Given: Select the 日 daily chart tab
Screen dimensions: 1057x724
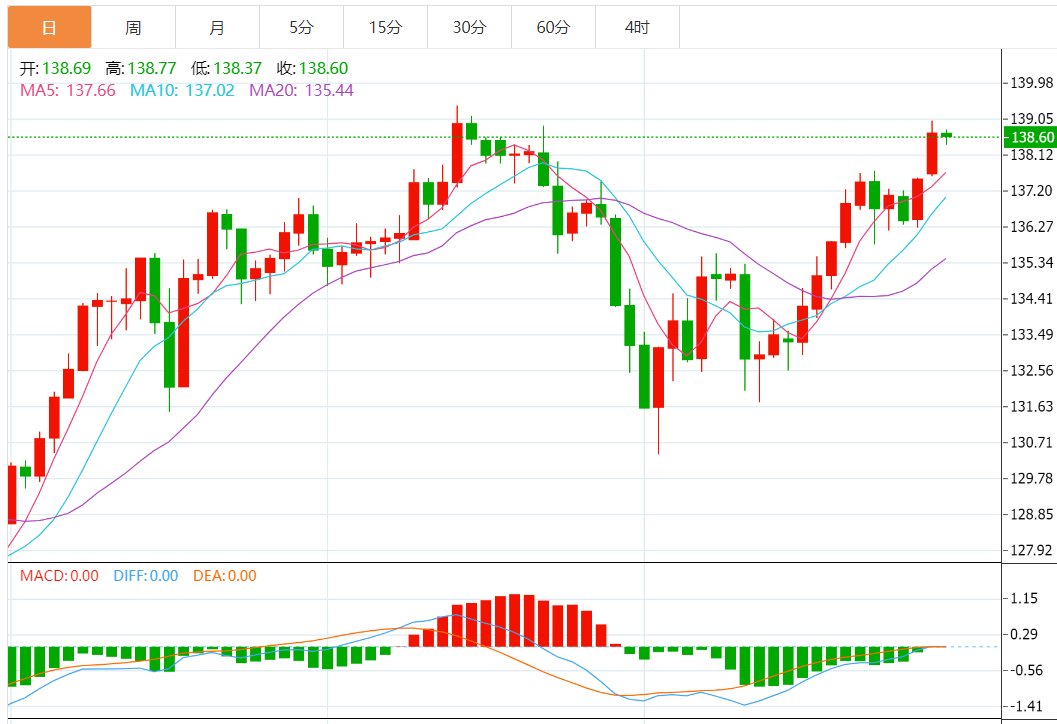Looking at the screenshot, I should pyautogui.click(x=49, y=28).
